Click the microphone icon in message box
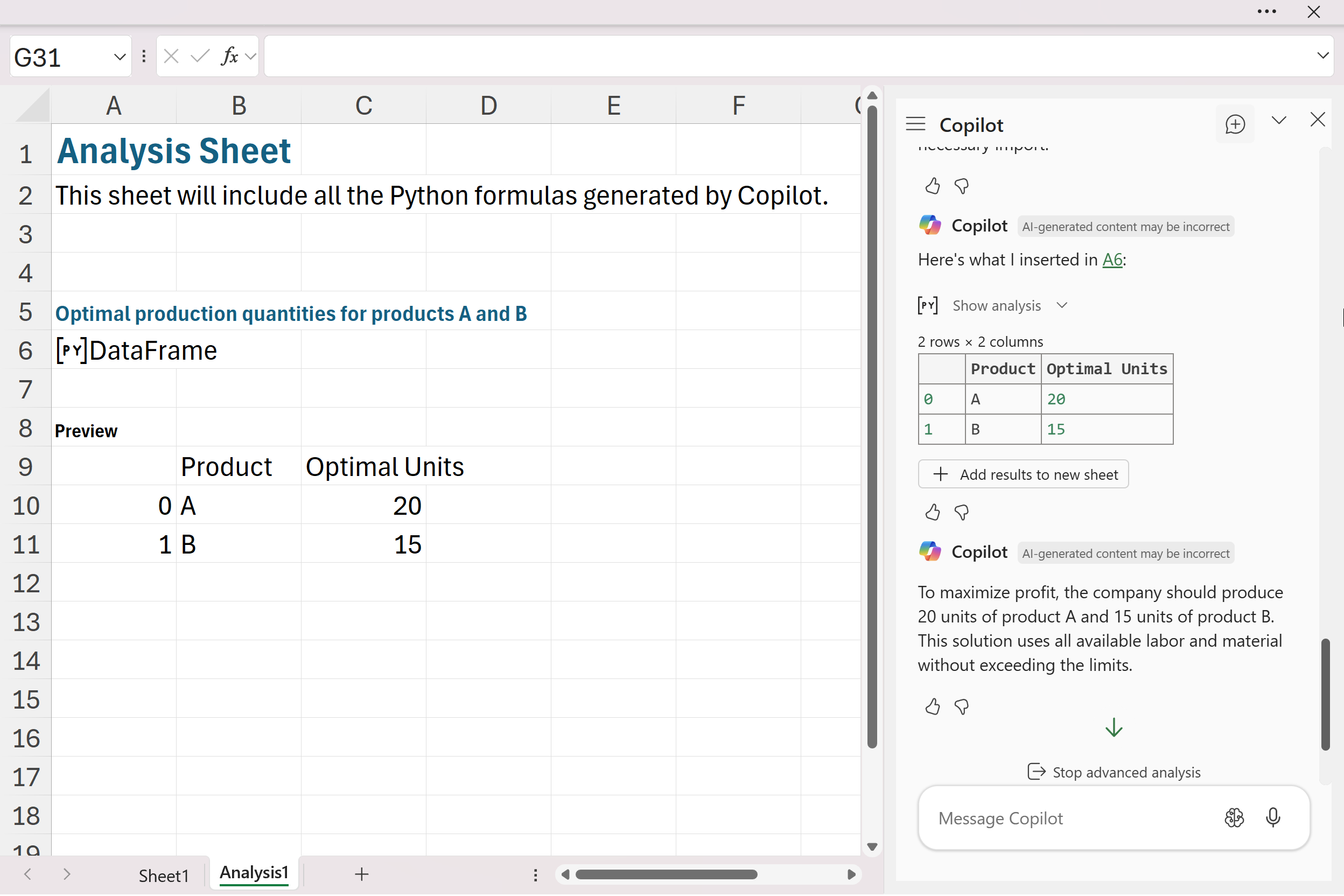The height and width of the screenshot is (896, 1344). pyautogui.click(x=1272, y=818)
